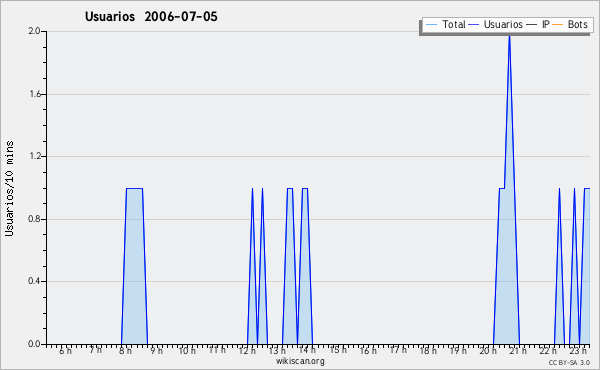
Task: Click the '6 h' x-axis label
Action: point(65,350)
